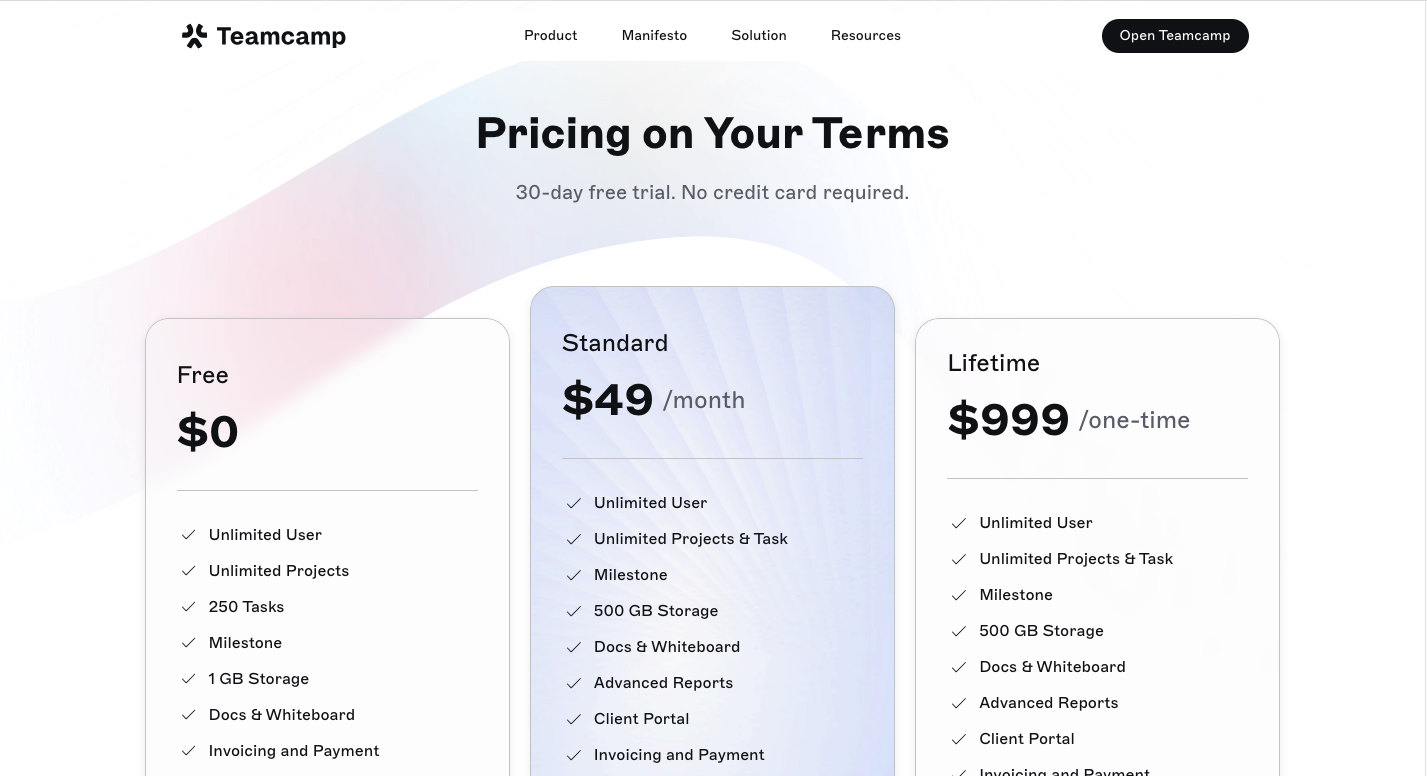The image size is (1427, 776).
Task: Click the Open Teamcamp button
Action: [1175, 36]
